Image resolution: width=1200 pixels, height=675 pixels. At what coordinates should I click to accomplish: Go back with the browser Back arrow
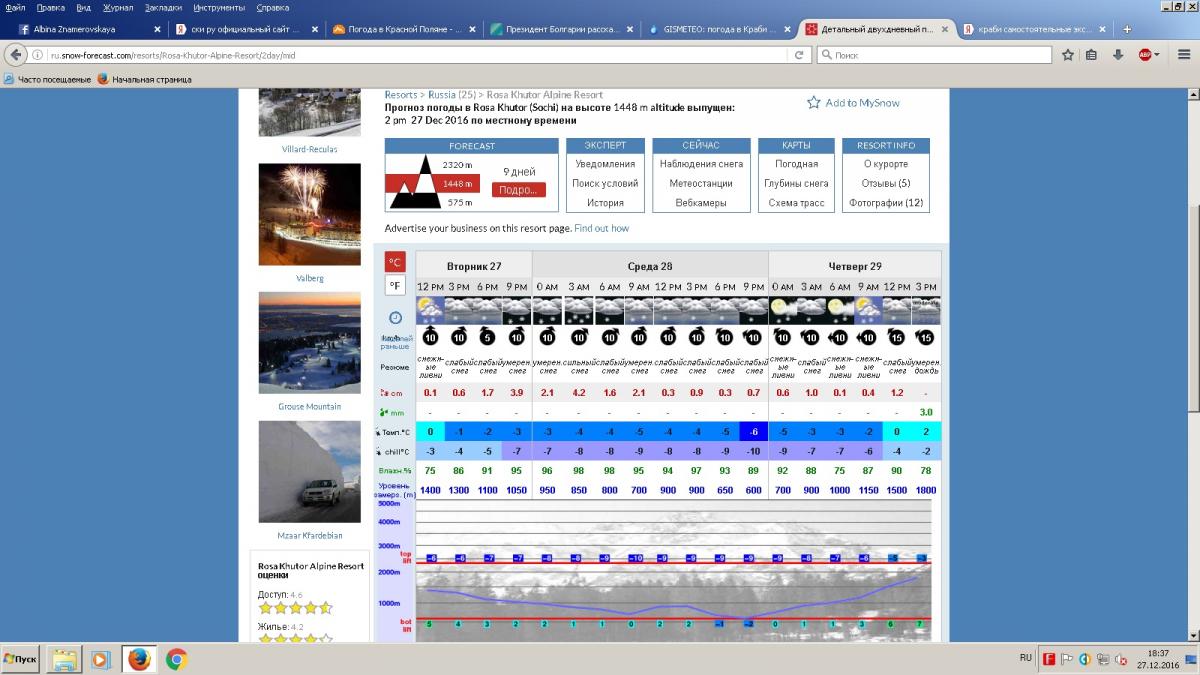pyautogui.click(x=16, y=55)
